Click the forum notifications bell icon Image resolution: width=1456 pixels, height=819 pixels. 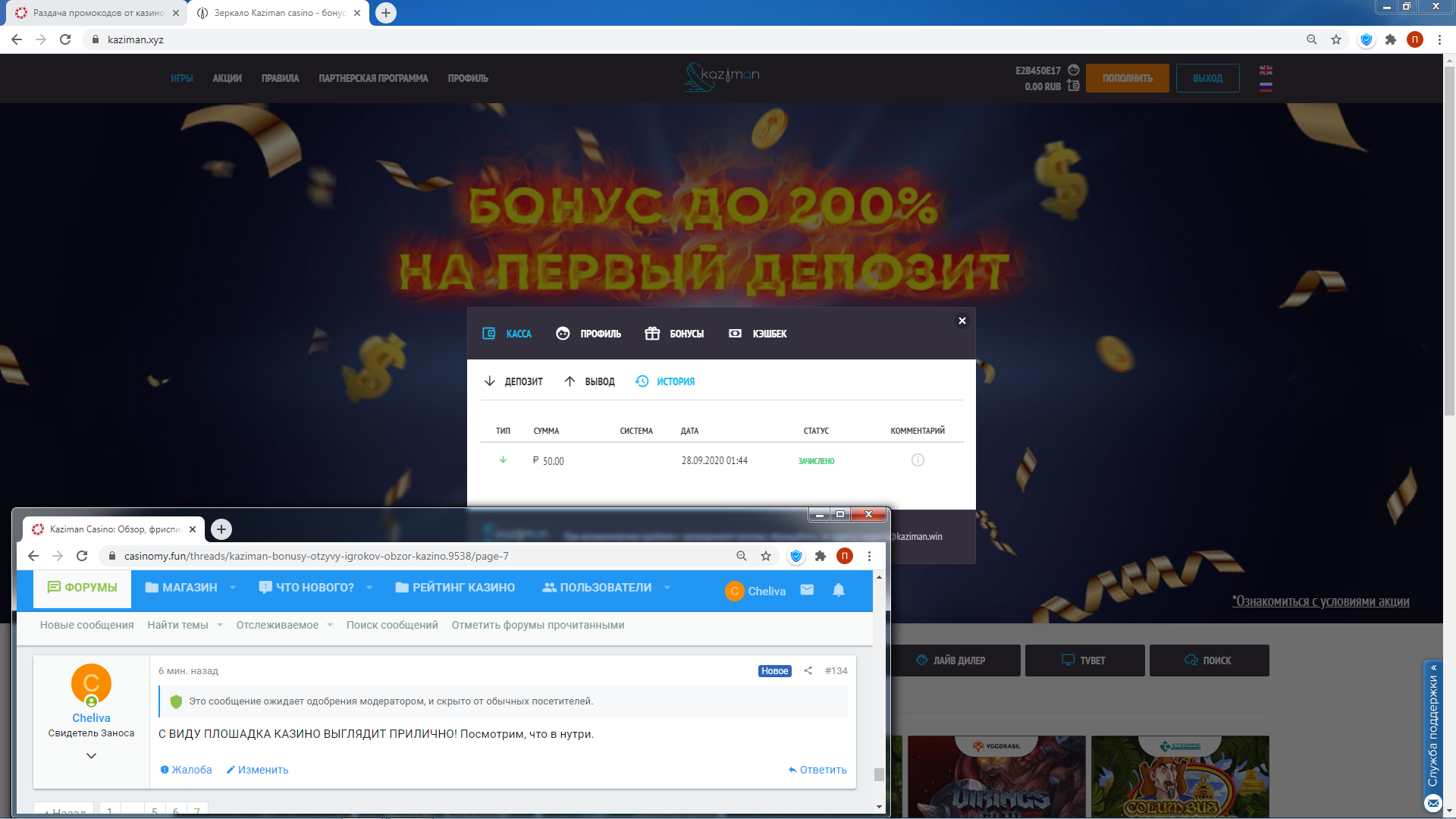[x=839, y=590]
